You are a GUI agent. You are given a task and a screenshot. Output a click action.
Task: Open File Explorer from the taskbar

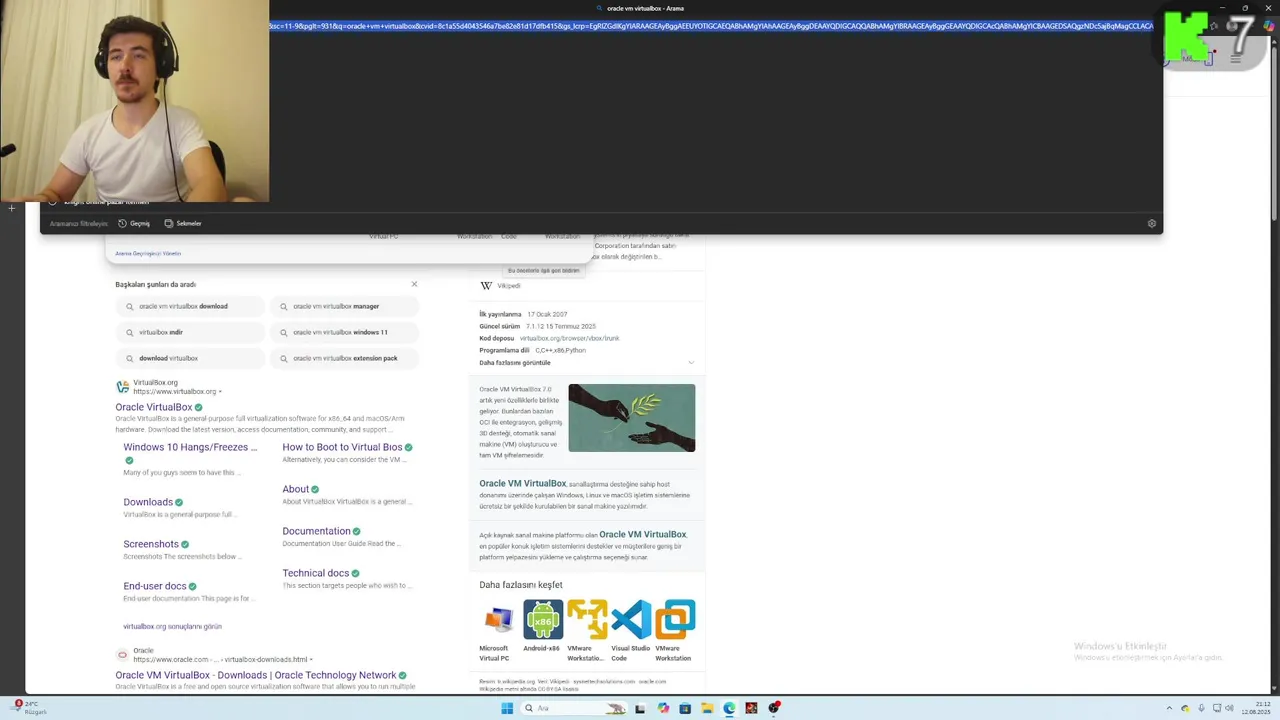click(707, 708)
